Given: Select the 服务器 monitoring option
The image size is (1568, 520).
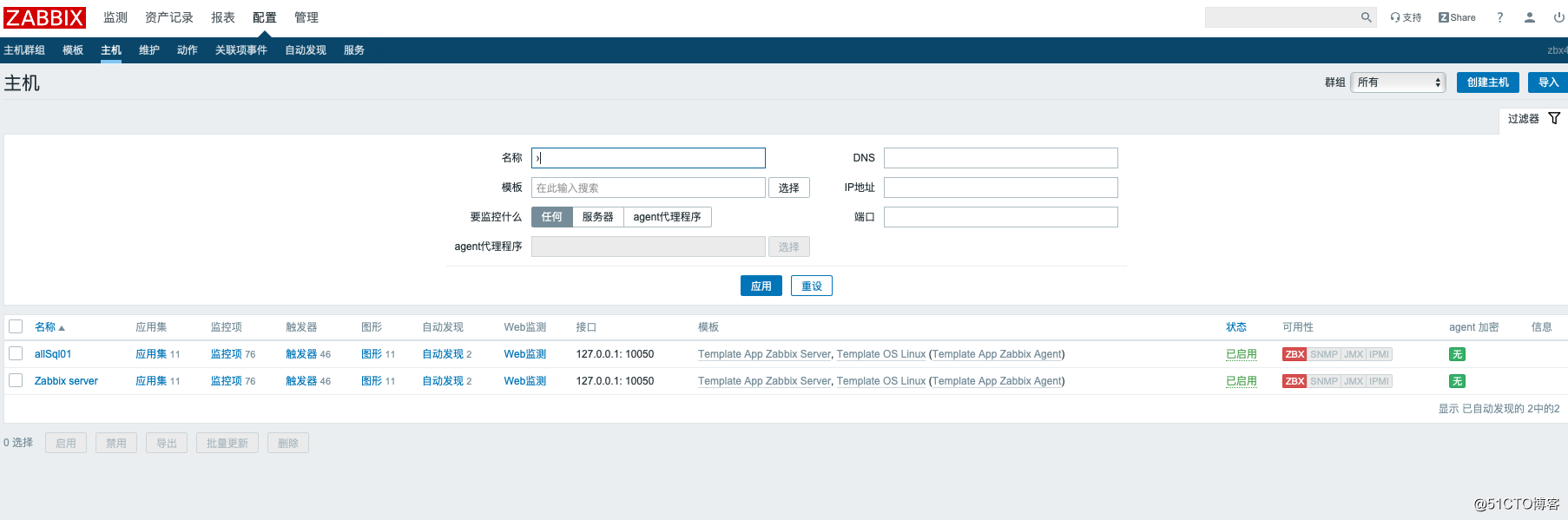Looking at the screenshot, I should pos(598,217).
